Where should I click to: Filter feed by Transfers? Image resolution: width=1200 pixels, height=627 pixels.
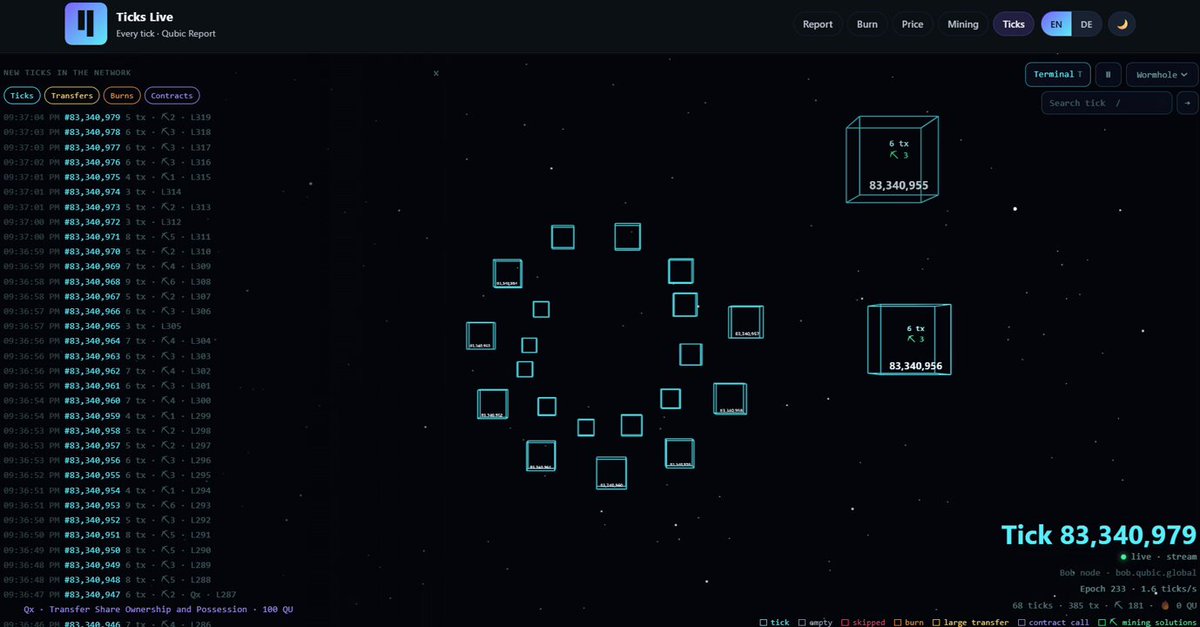[x=71, y=96]
